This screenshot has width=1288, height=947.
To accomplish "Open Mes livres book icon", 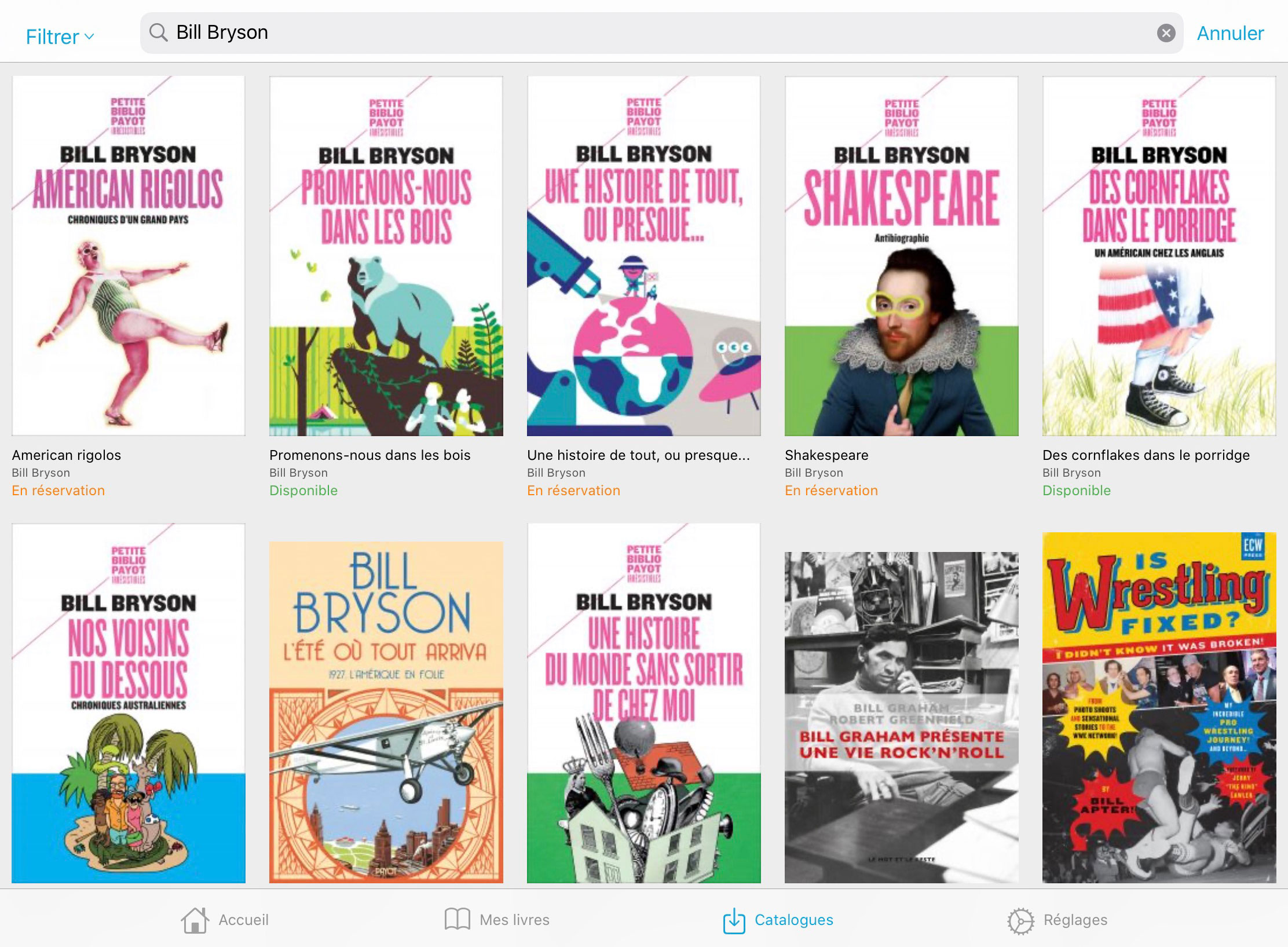I will pos(457,920).
